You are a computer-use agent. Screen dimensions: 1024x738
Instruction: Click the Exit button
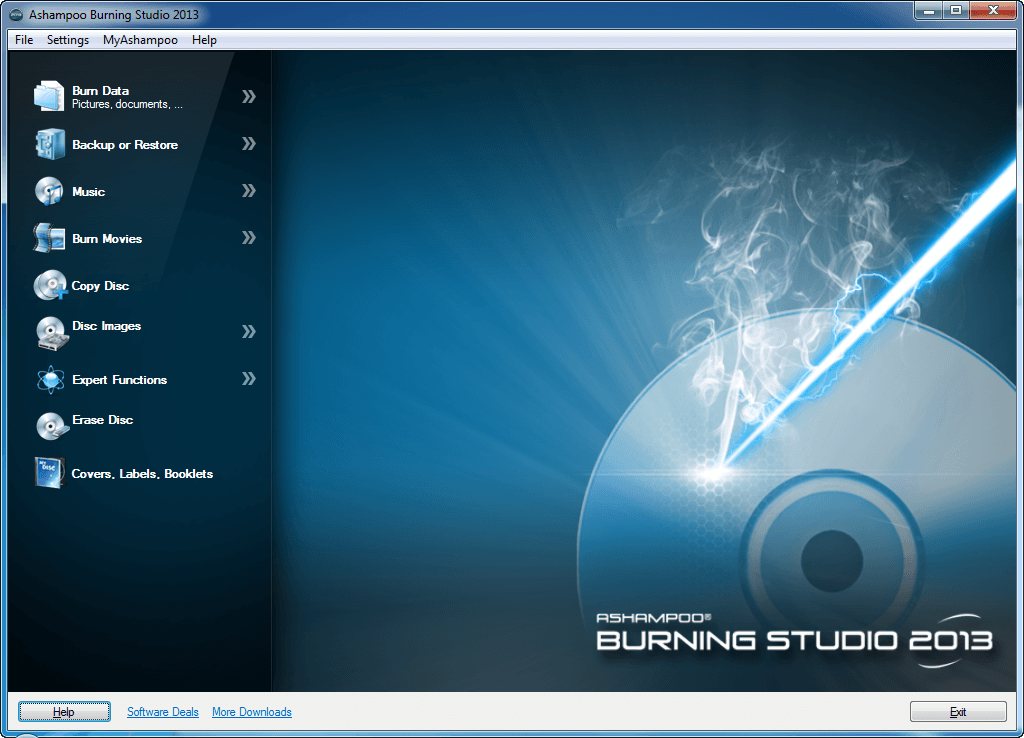958,712
